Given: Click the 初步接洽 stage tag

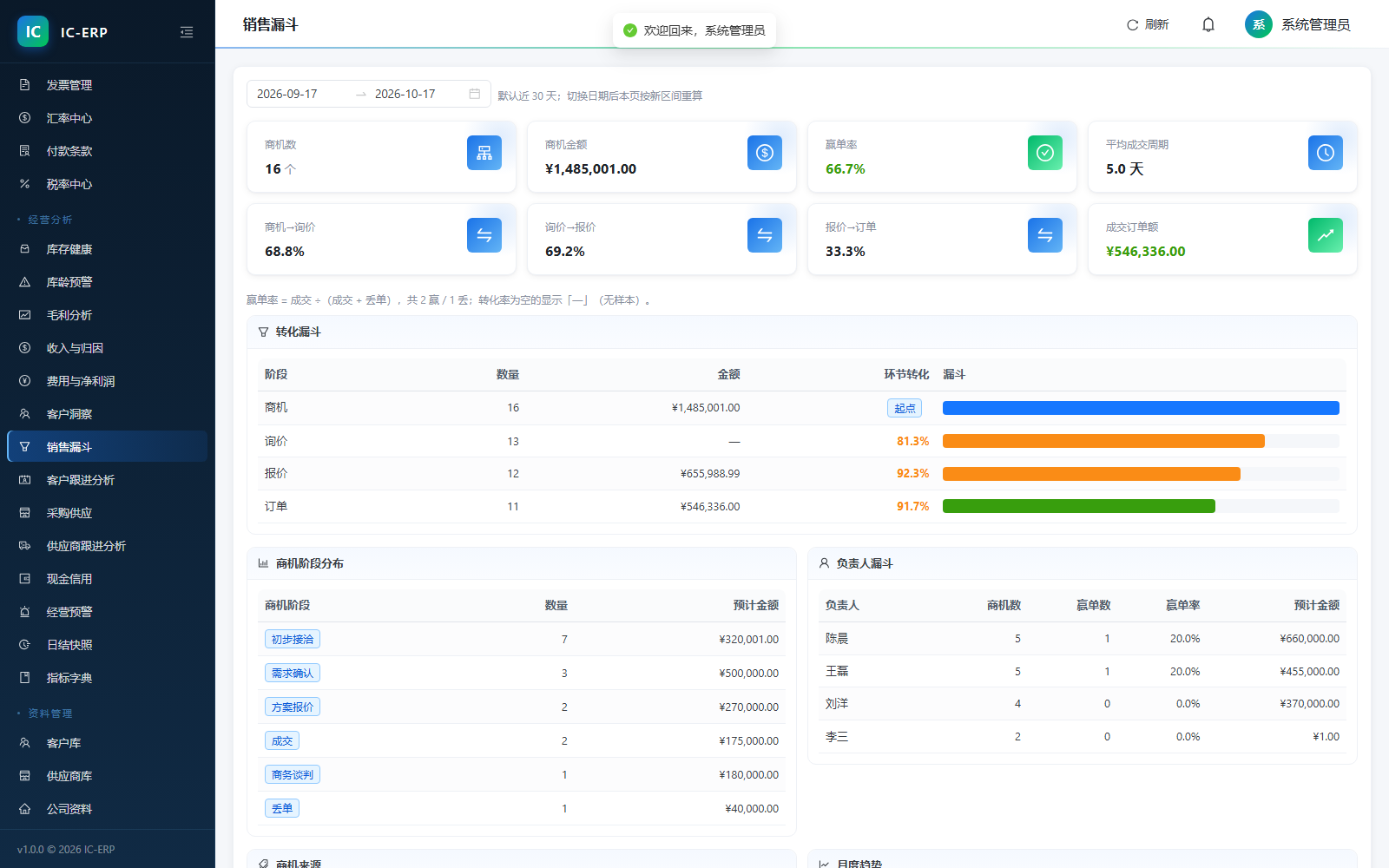Looking at the screenshot, I should coord(293,640).
